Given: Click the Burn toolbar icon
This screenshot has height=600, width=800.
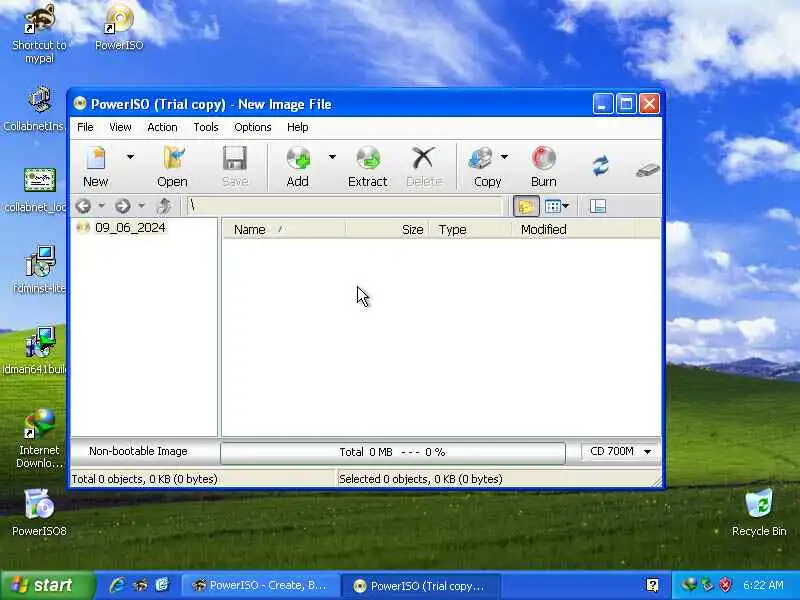Looking at the screenshot, I should click(x=544, y=166).
